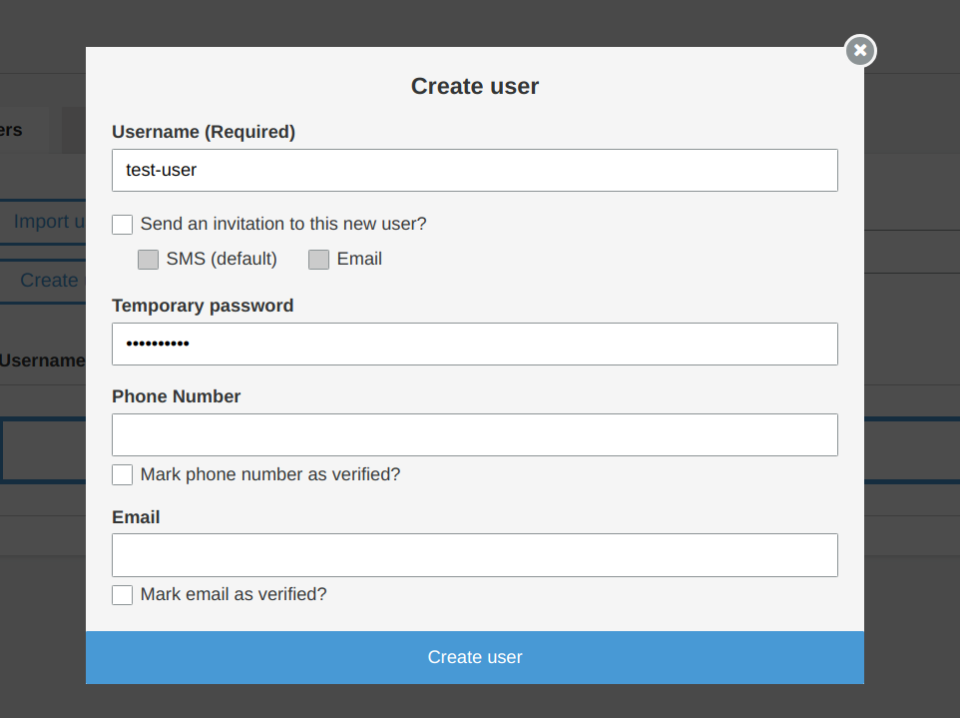Screen dimensions: 960x718
Task: Click the Email address input box
Action: point(474,555)
